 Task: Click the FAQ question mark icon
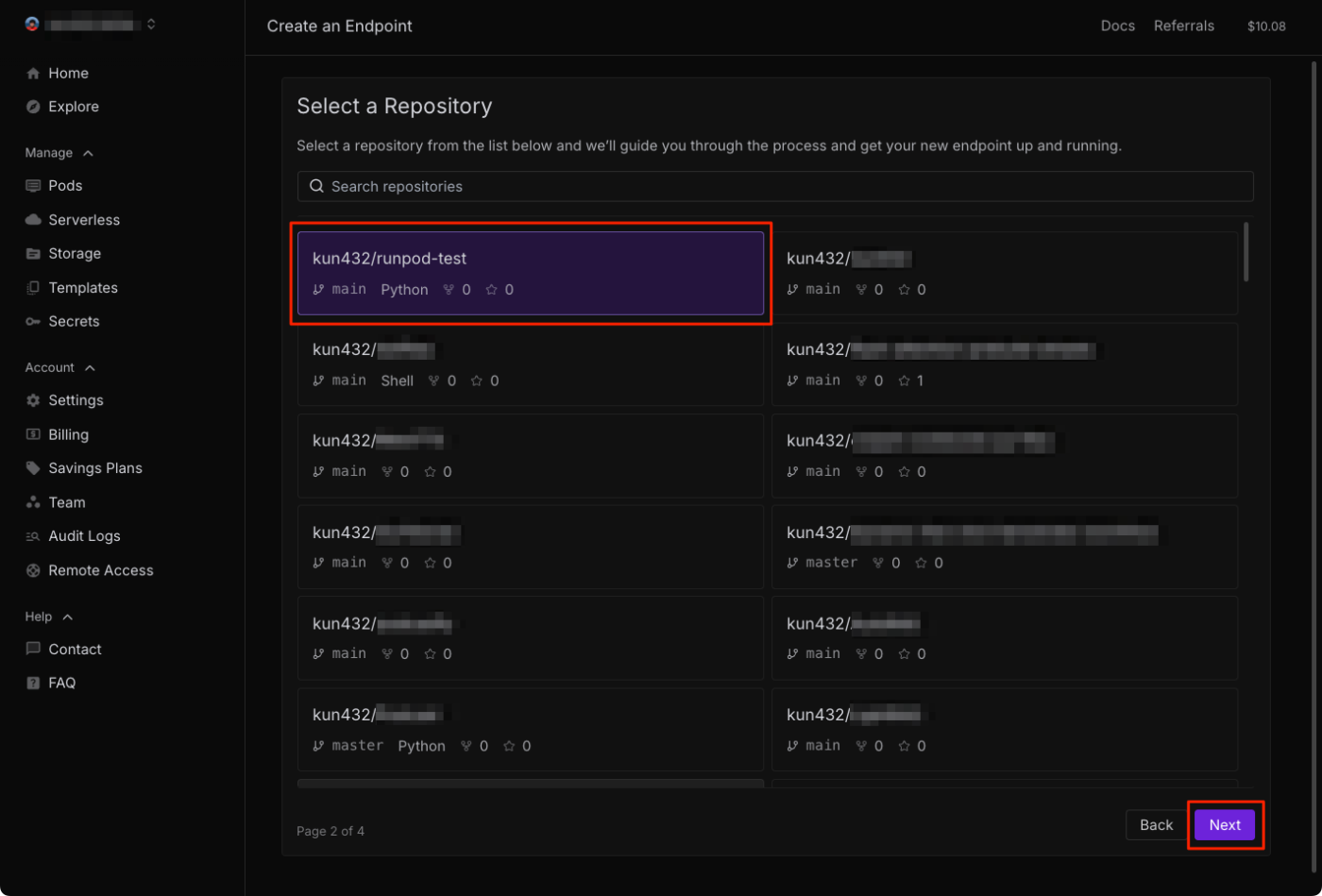(x=33, y=684)
